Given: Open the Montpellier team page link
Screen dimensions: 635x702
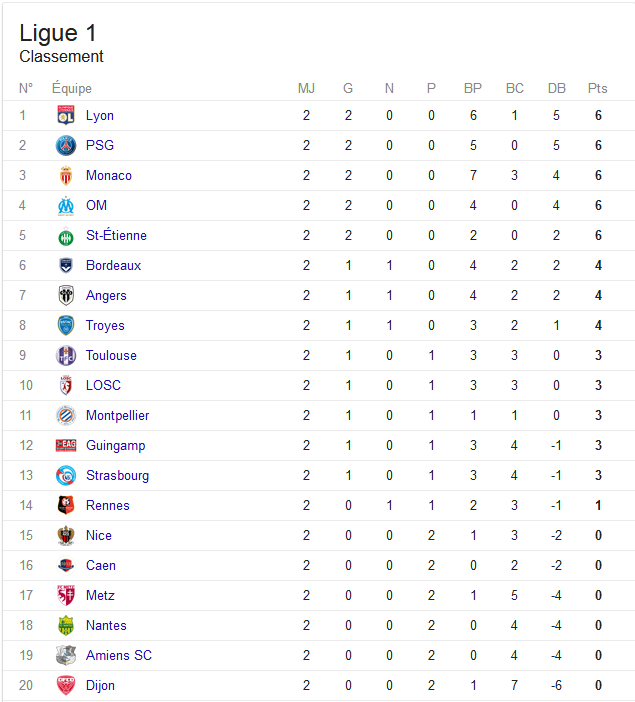Looking at the screenshot, I should pos(117,415).
